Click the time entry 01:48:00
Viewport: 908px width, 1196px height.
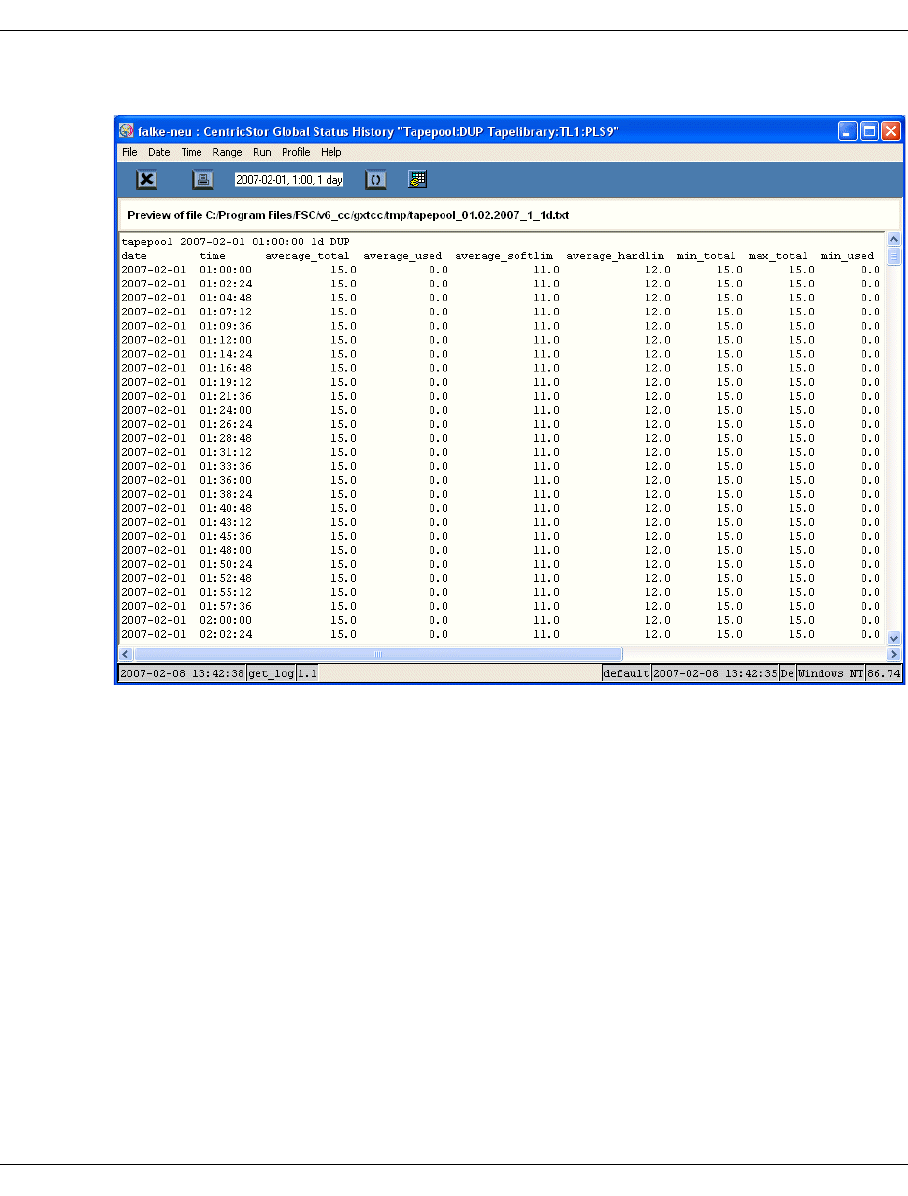(225, 550)
